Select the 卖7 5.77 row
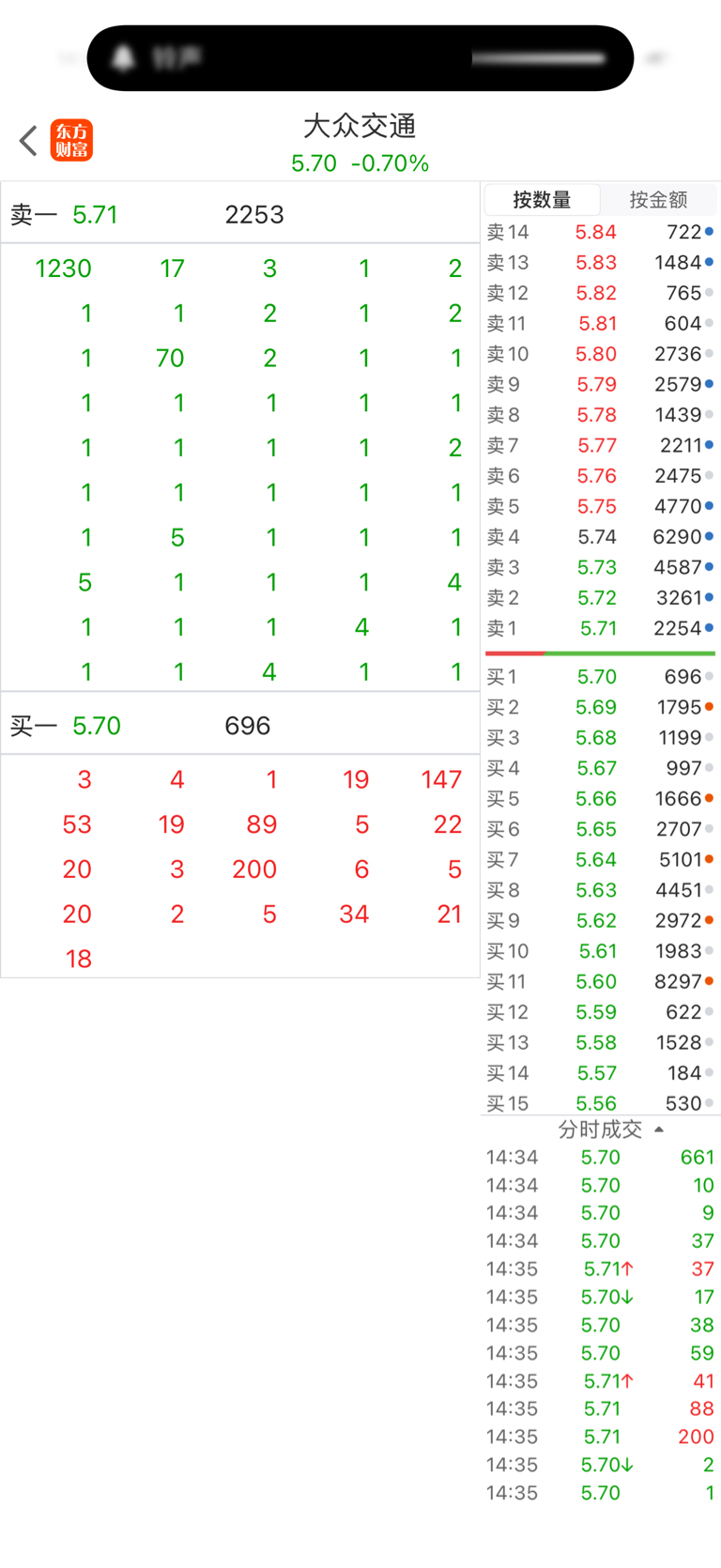Image resolution: width=721 pixels, height=1568 pixels. (600, 446)
